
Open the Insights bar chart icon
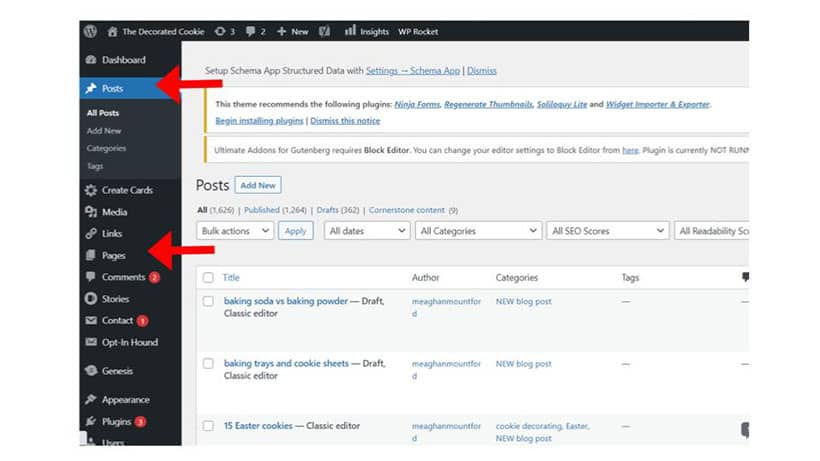(350, 31)
